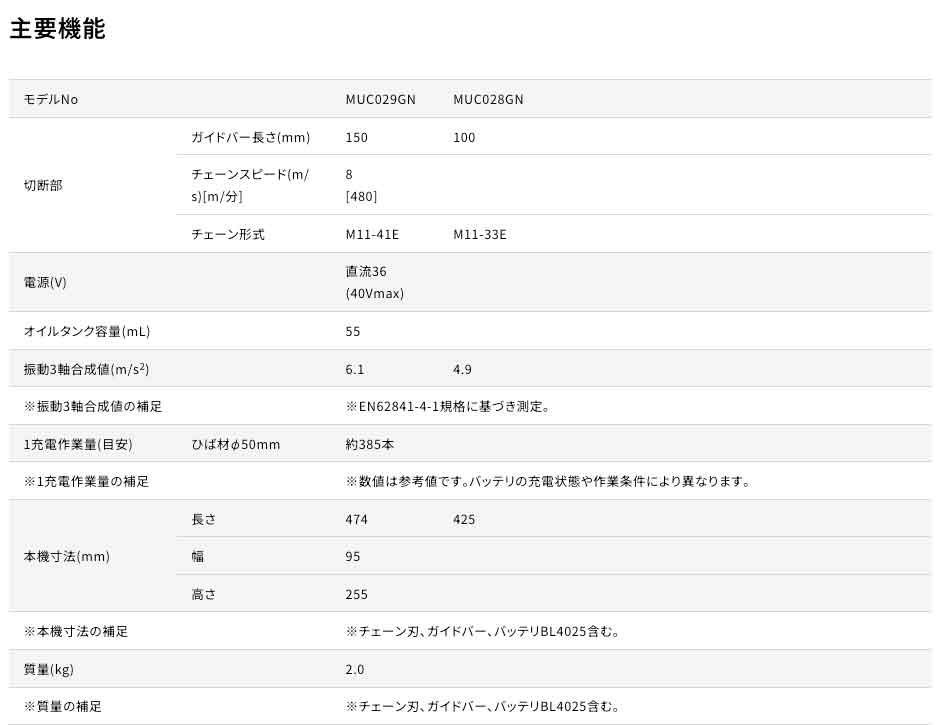Screen dimensions: 940x725
Task: Click the 本機寸法(mm) category cell
Action: tap(66, 556)
